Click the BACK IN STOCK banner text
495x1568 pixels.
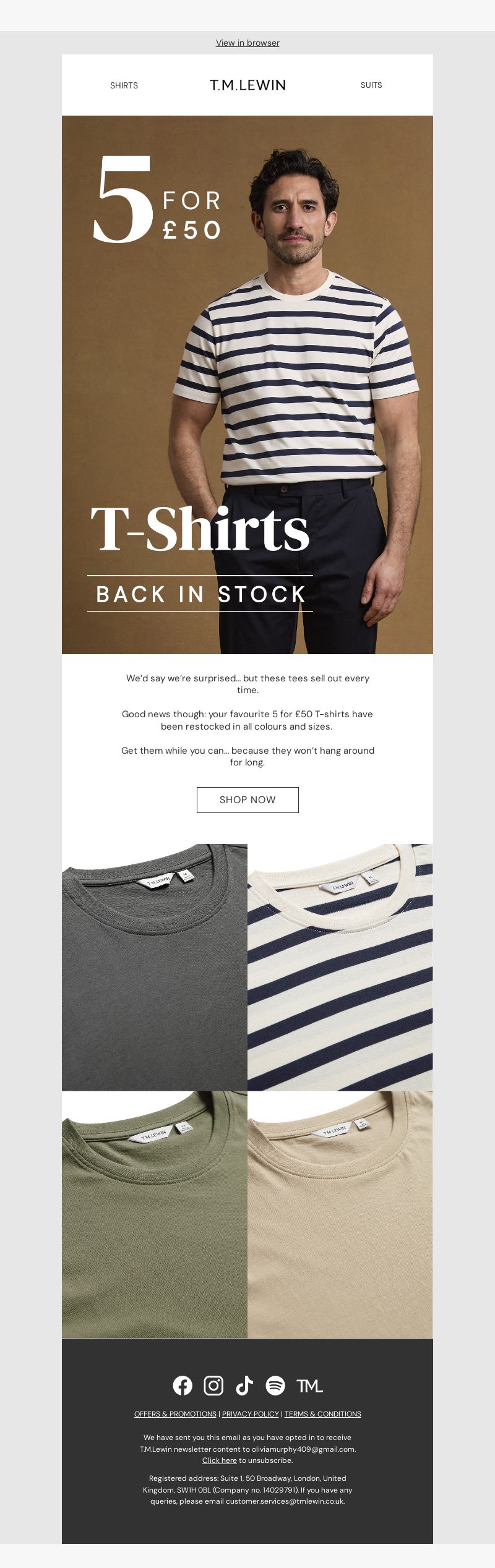(x=200, y=594)
